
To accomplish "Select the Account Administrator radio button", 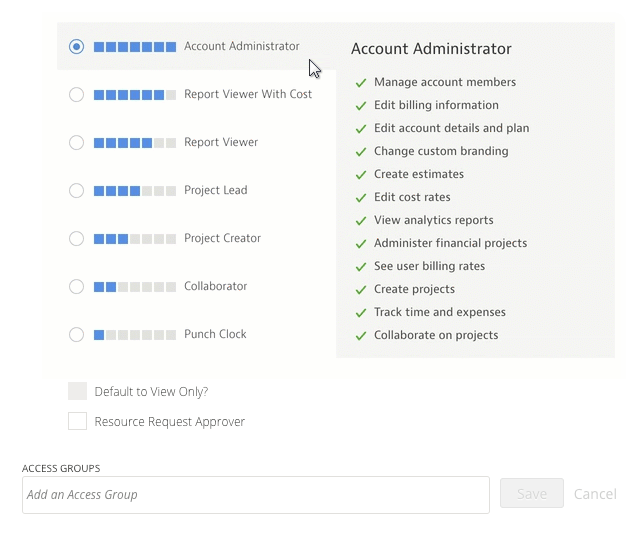I will point(77,47).
